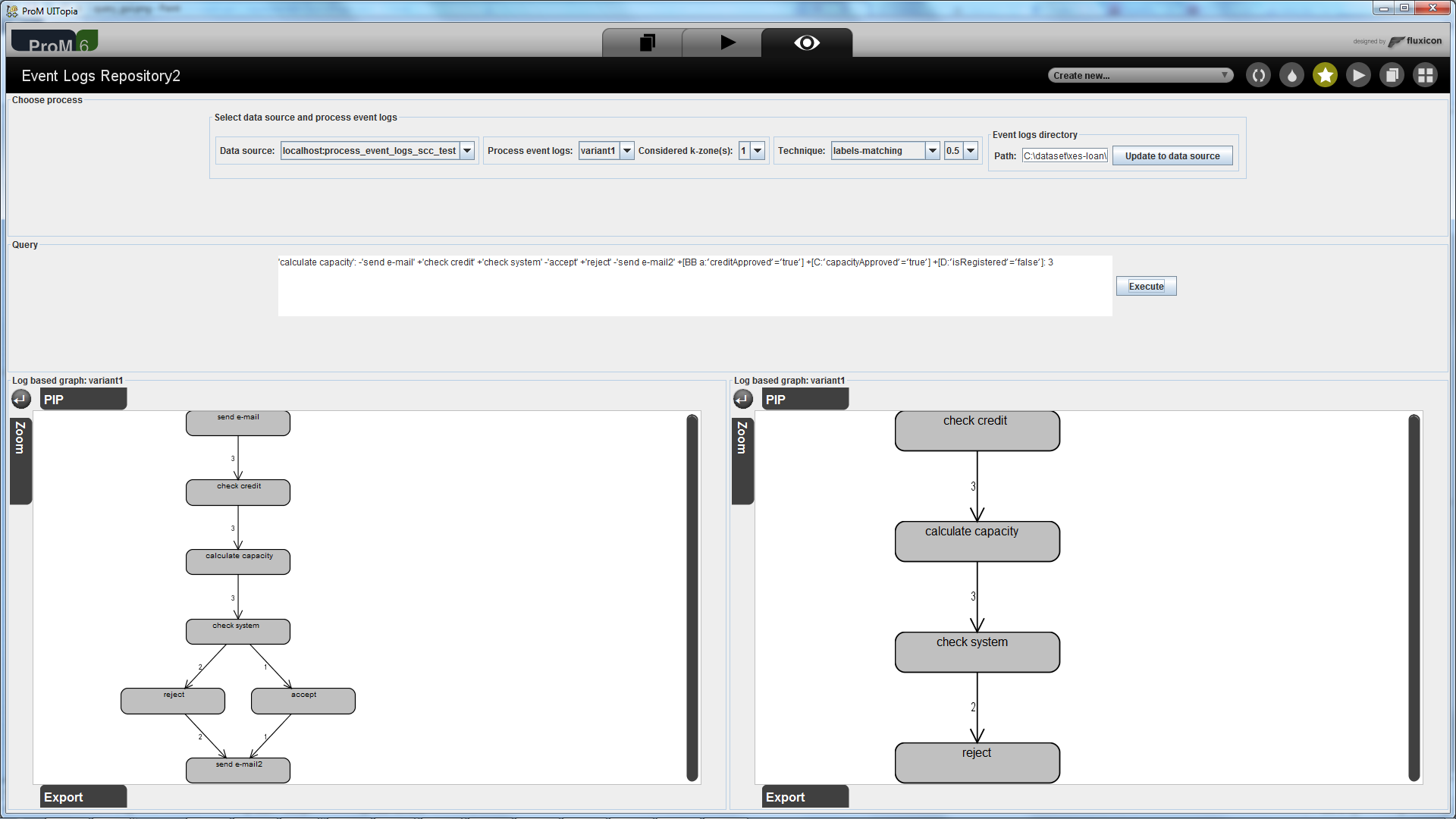Open the PIP tab in left graph panel
Screen dimensions: 1456x819
(x=83, y=399)
